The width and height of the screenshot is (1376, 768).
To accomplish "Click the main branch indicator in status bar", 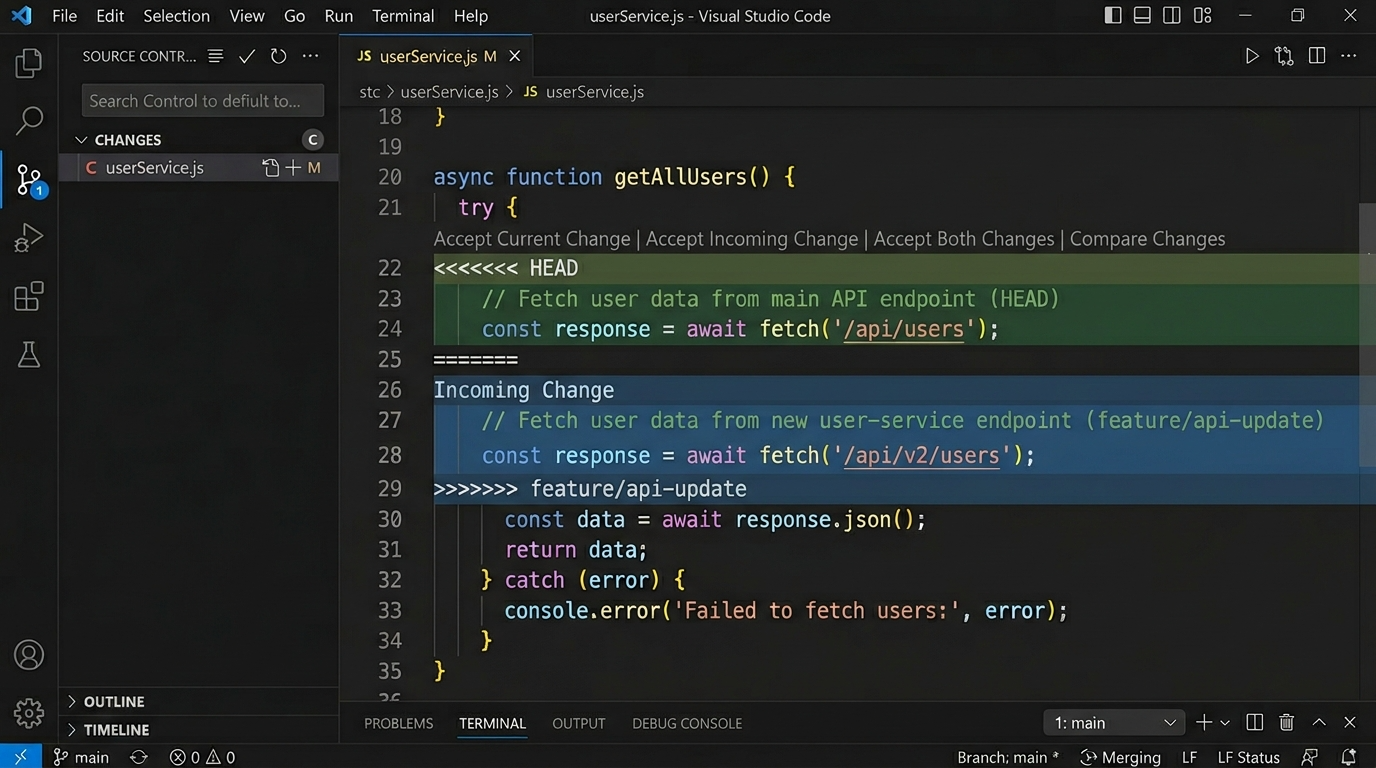I will pyautogui.click(x=81, y=757).
